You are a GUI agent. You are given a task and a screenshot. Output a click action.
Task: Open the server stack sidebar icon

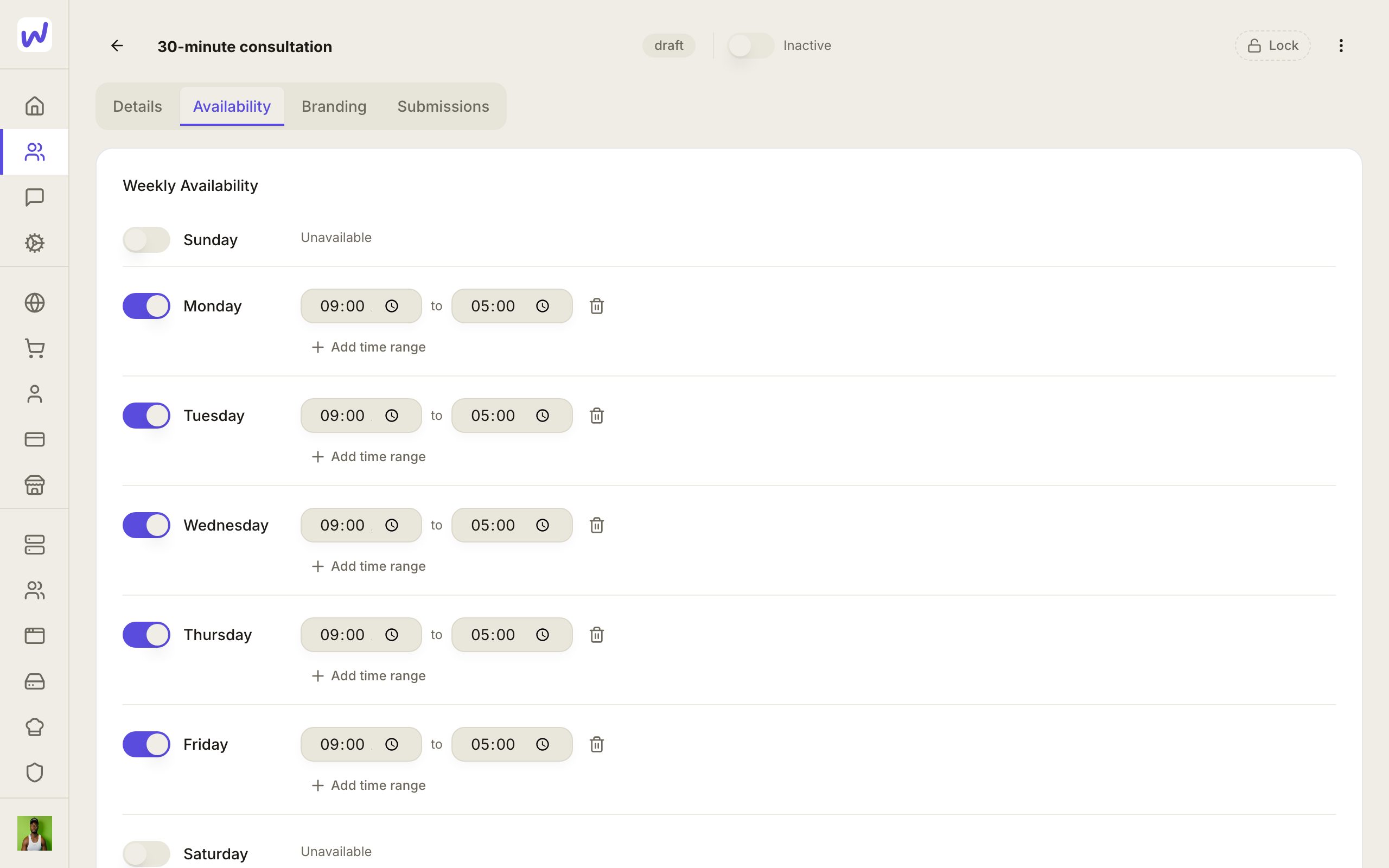(34, 545)
